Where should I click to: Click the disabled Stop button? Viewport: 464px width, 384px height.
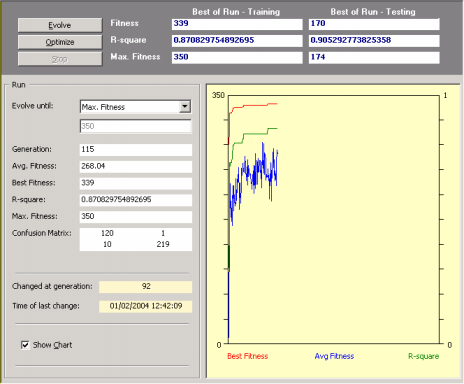(60, 59)
